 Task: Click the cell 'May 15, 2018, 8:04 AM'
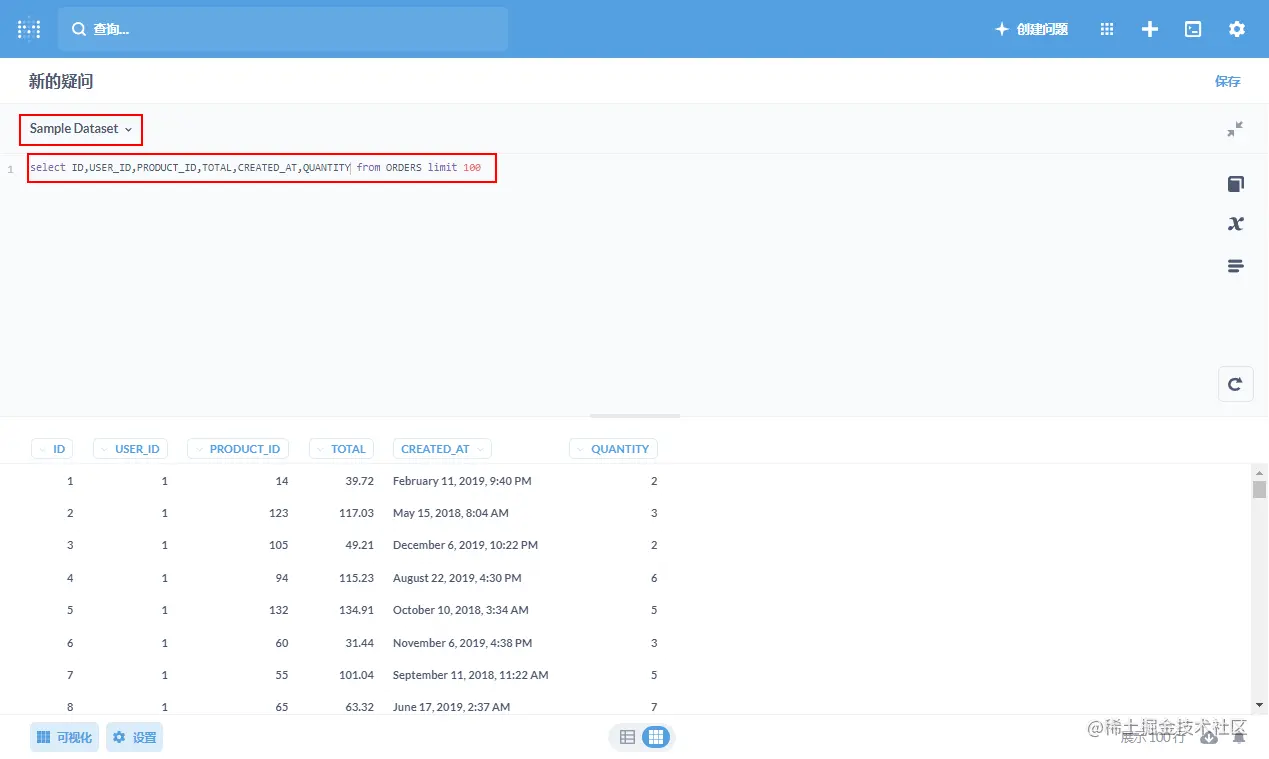point(451,513)
